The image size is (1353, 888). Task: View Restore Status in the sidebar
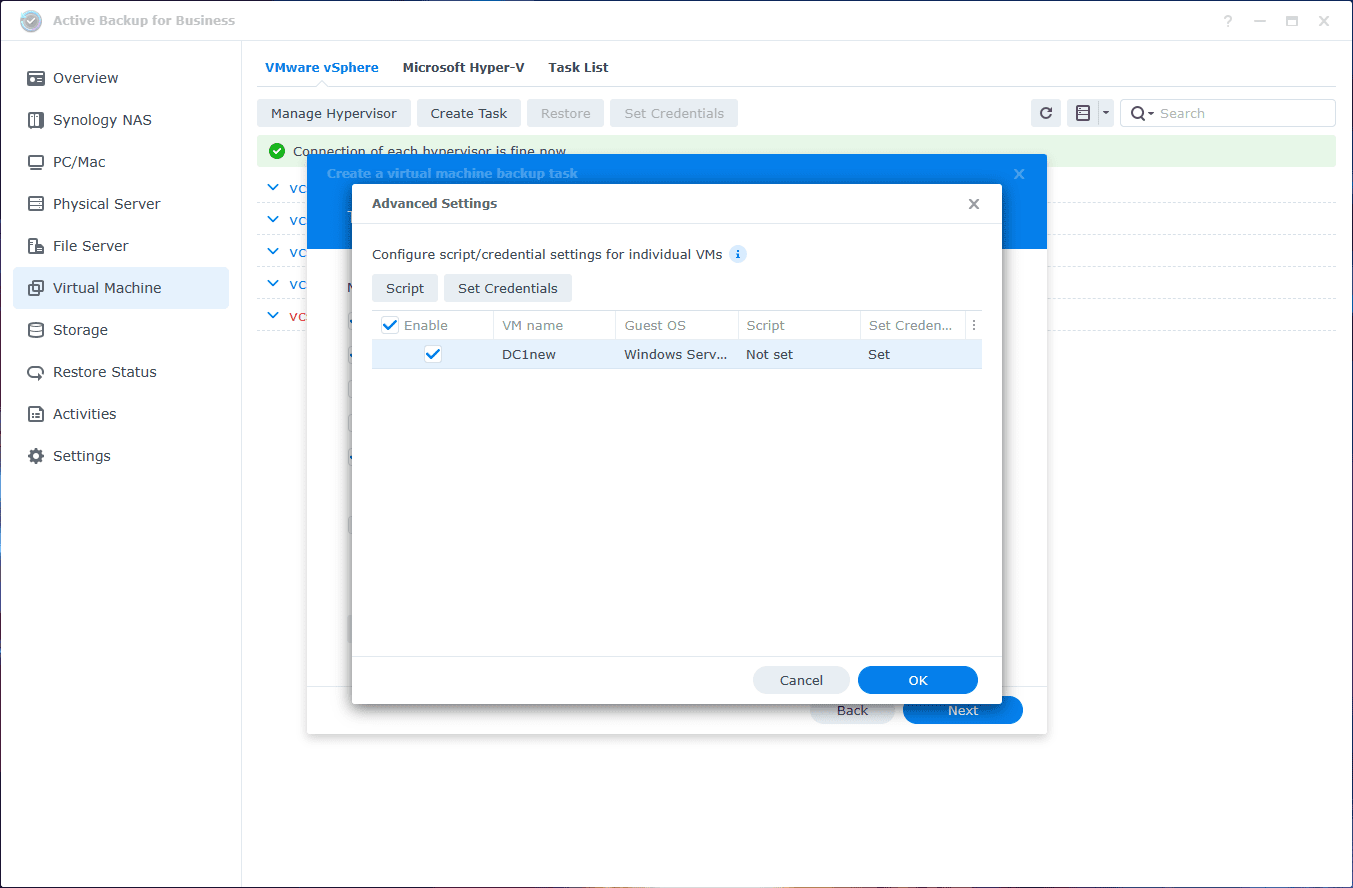click(120, 372)
